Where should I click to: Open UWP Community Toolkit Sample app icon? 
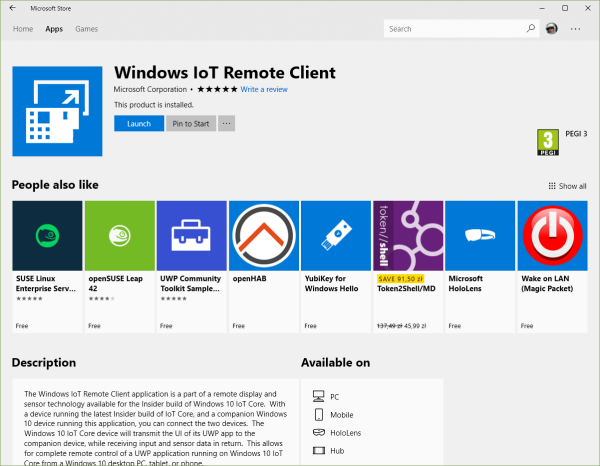(191, 236)
